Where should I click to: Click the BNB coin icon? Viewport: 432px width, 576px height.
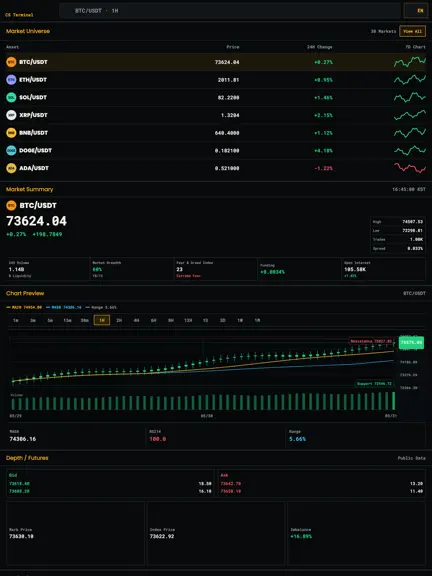click(x=11, y=133)
